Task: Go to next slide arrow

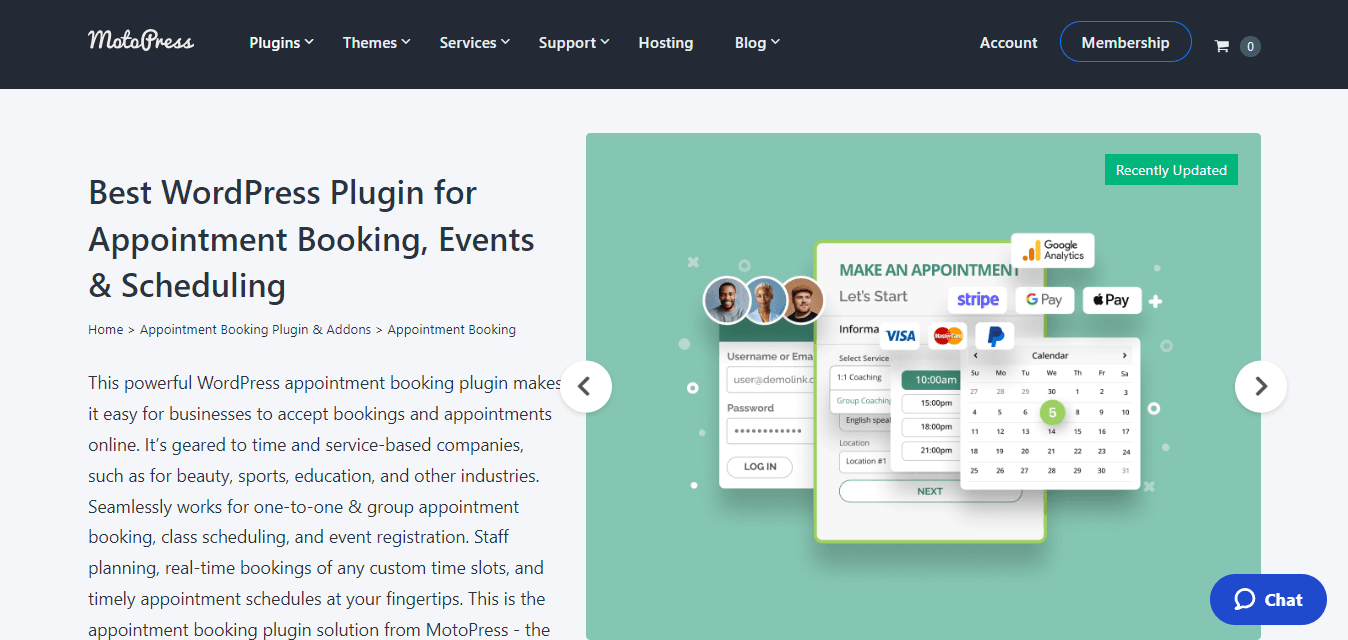Action: (x=1261, y=386)
